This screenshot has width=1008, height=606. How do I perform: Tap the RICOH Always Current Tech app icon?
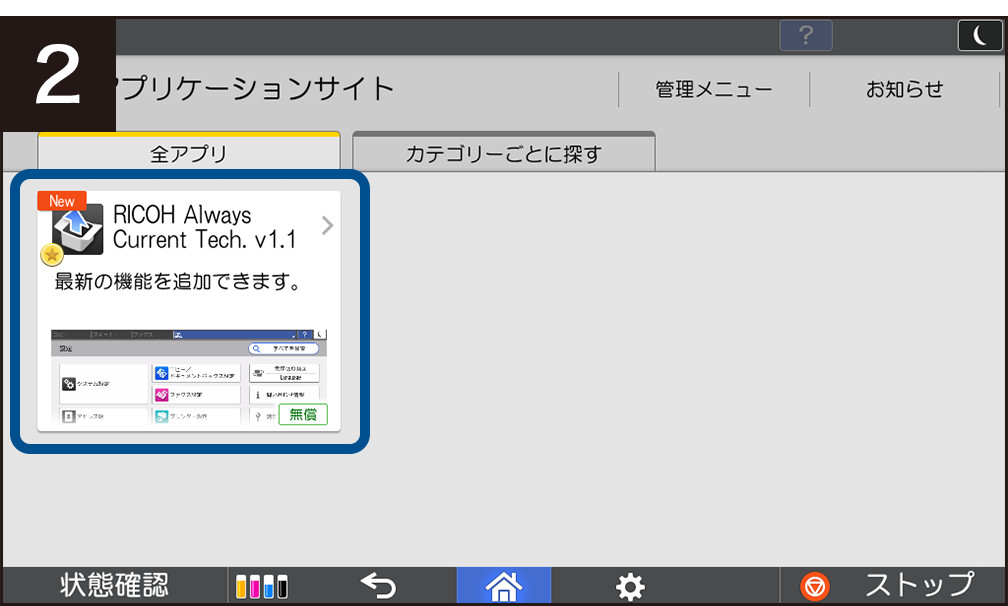[x=77, y=229]
